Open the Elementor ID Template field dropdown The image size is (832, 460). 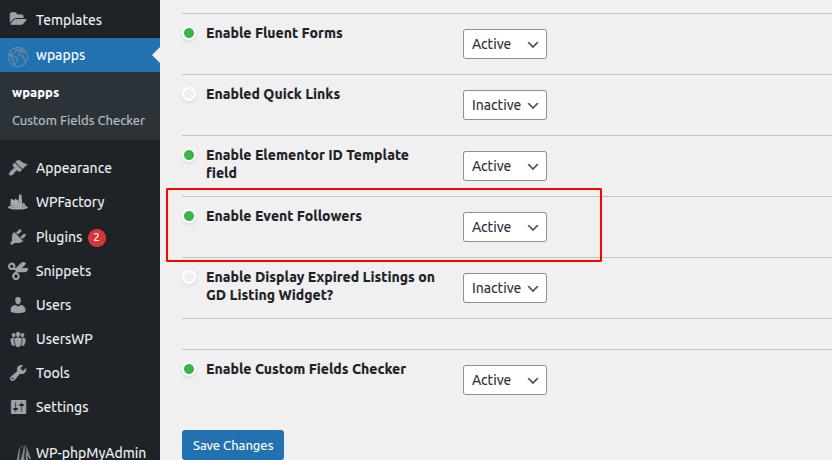coord(505,166)
